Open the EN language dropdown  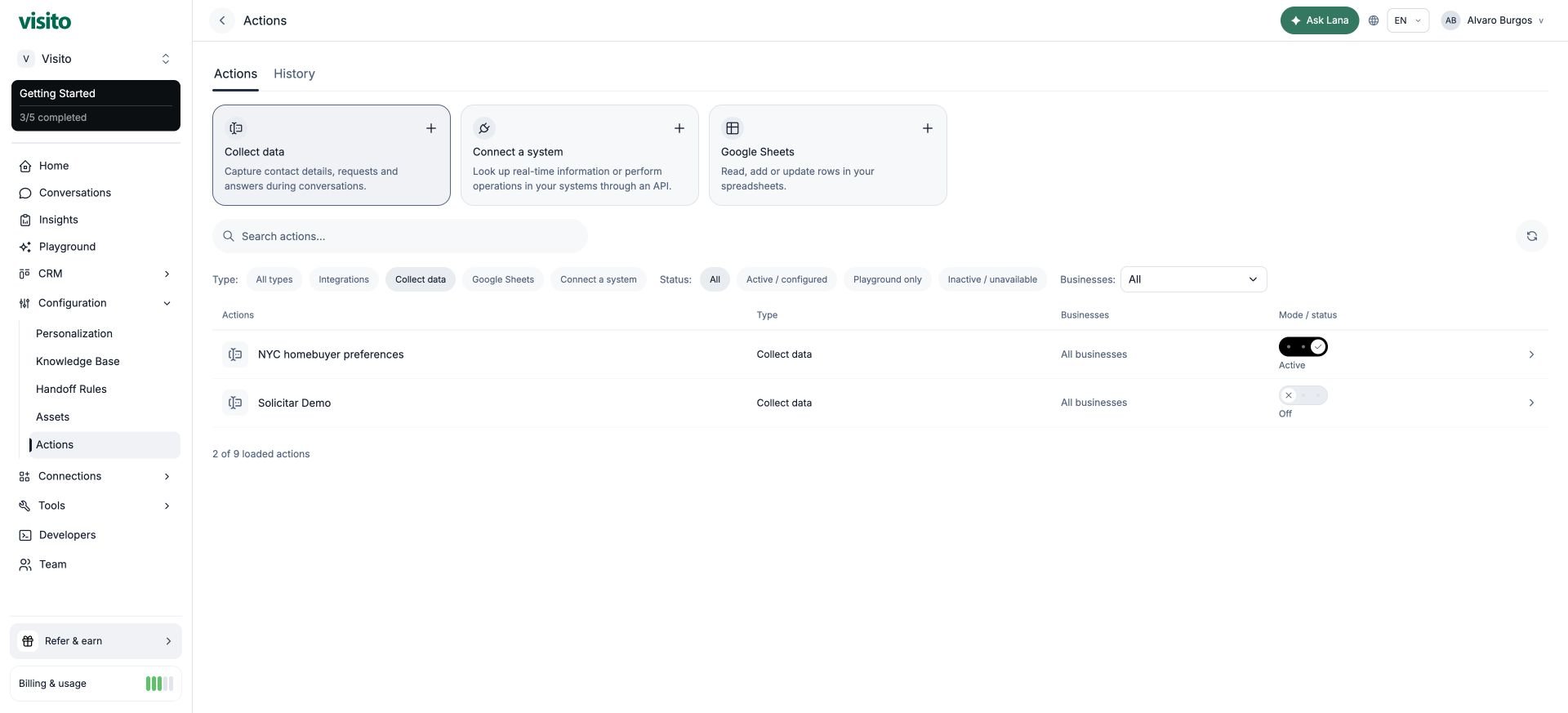click(x=1408, y=20)
